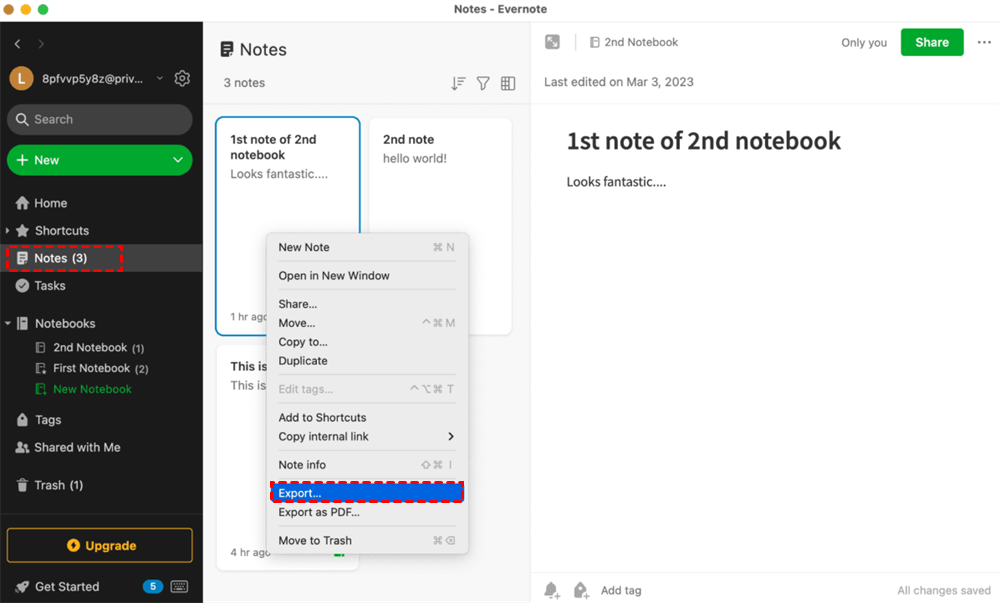Image resolution: width=1000 pixels, height=603 pixels.
Task: Expand the account email dropdown arrow
Action: (x=159, y=78)
